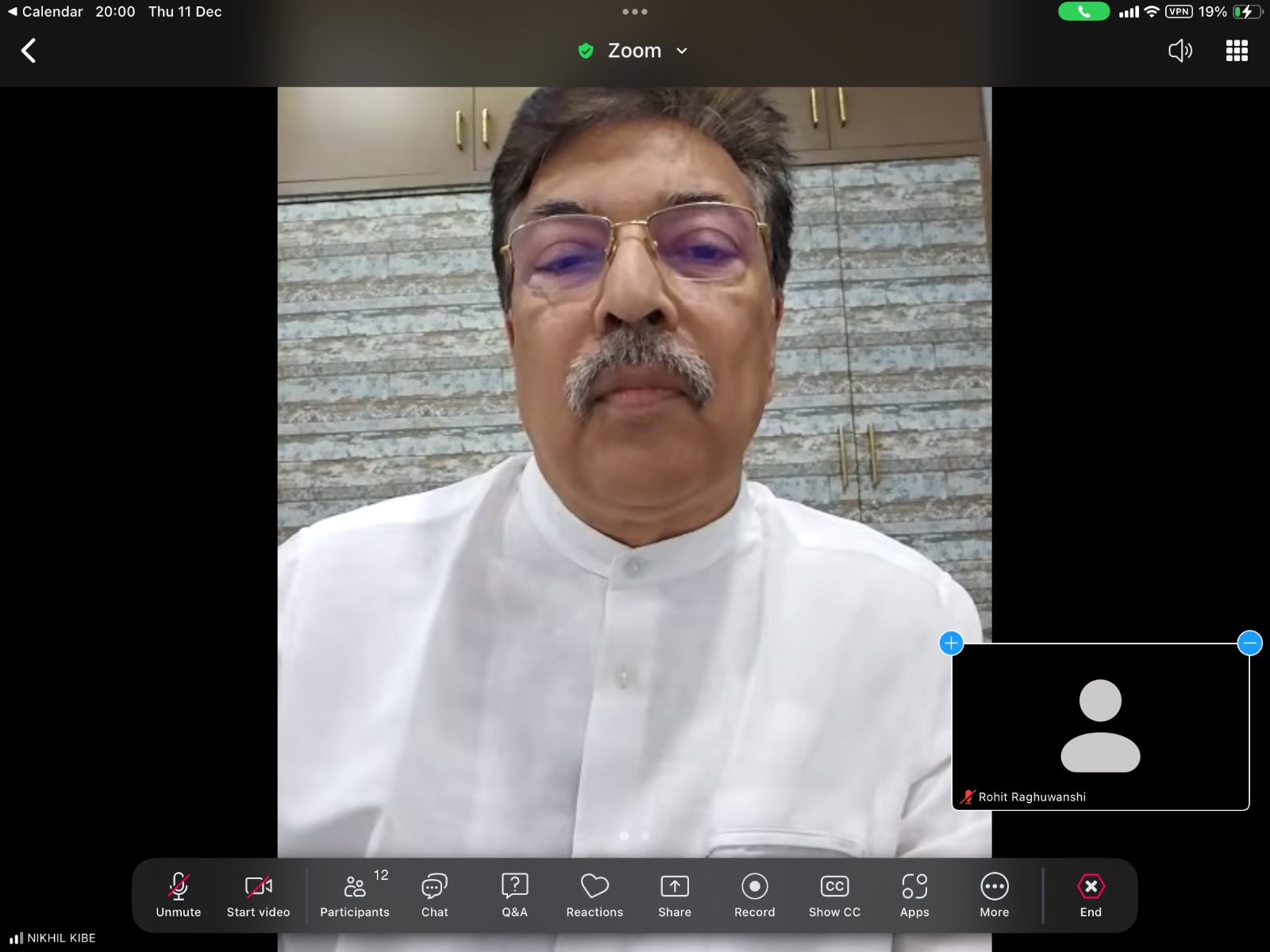Open the Q&A panel
Screen dimensions: 1270x952
514,895
